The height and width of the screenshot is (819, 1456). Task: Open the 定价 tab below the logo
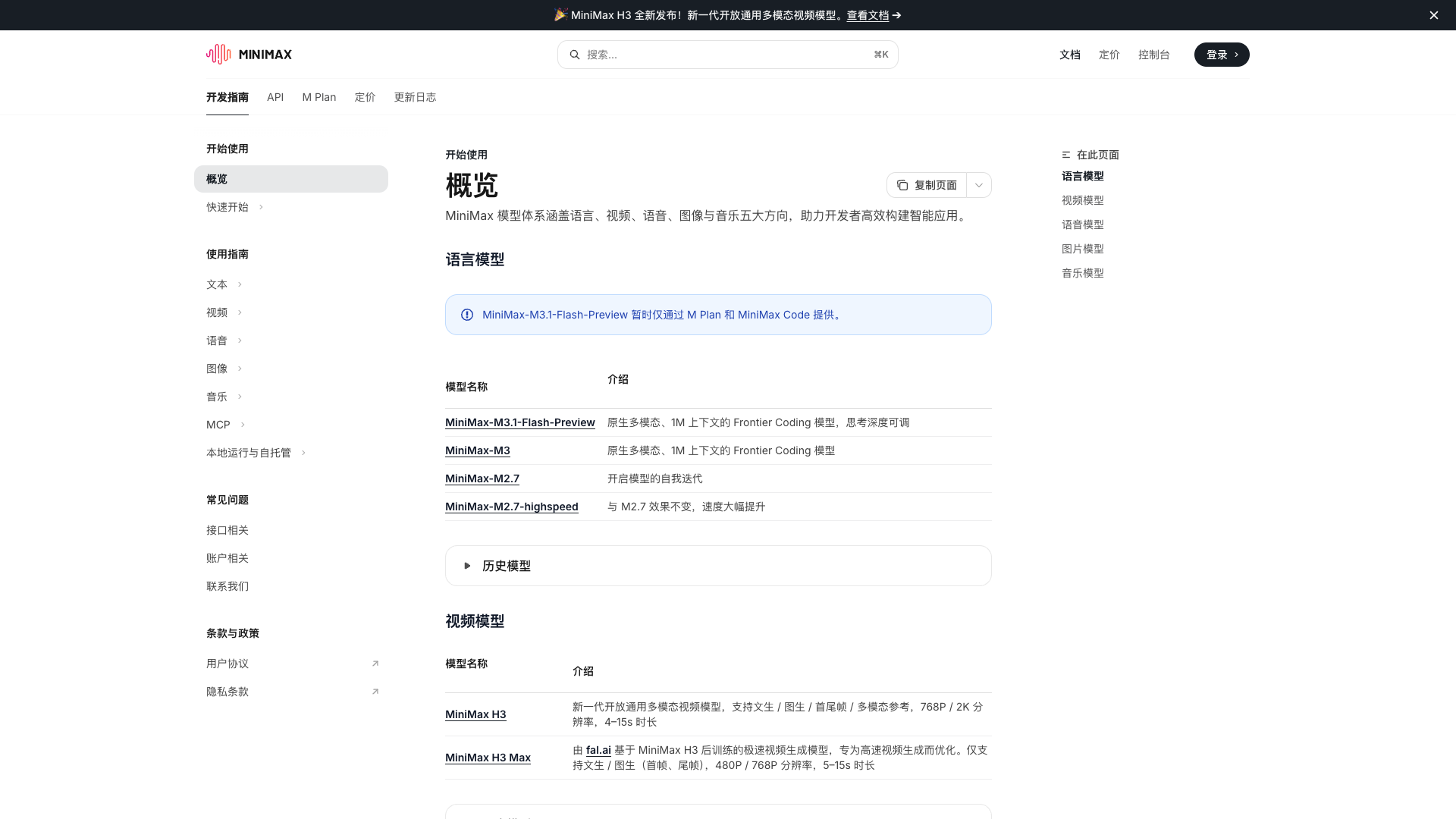click(x=365, y=97)
